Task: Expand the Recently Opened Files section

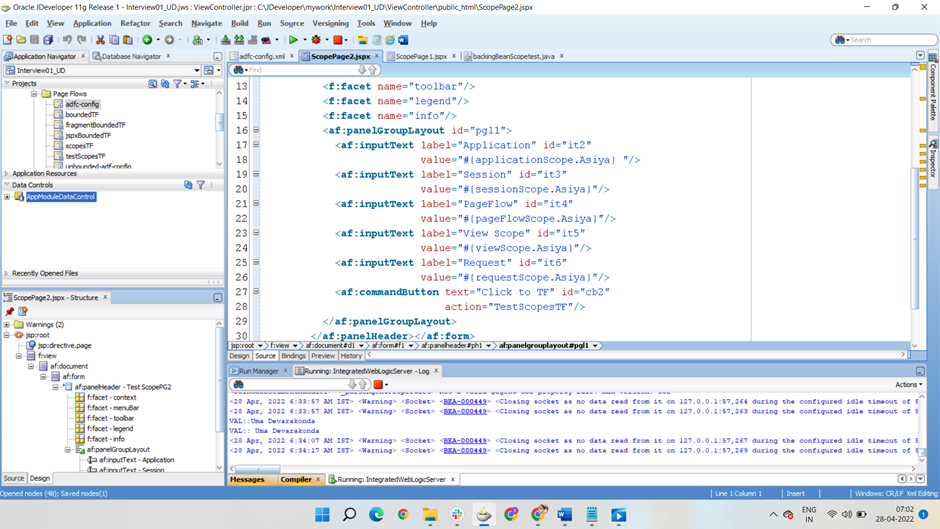Action: pyautogui.click(x=7, y=273)
